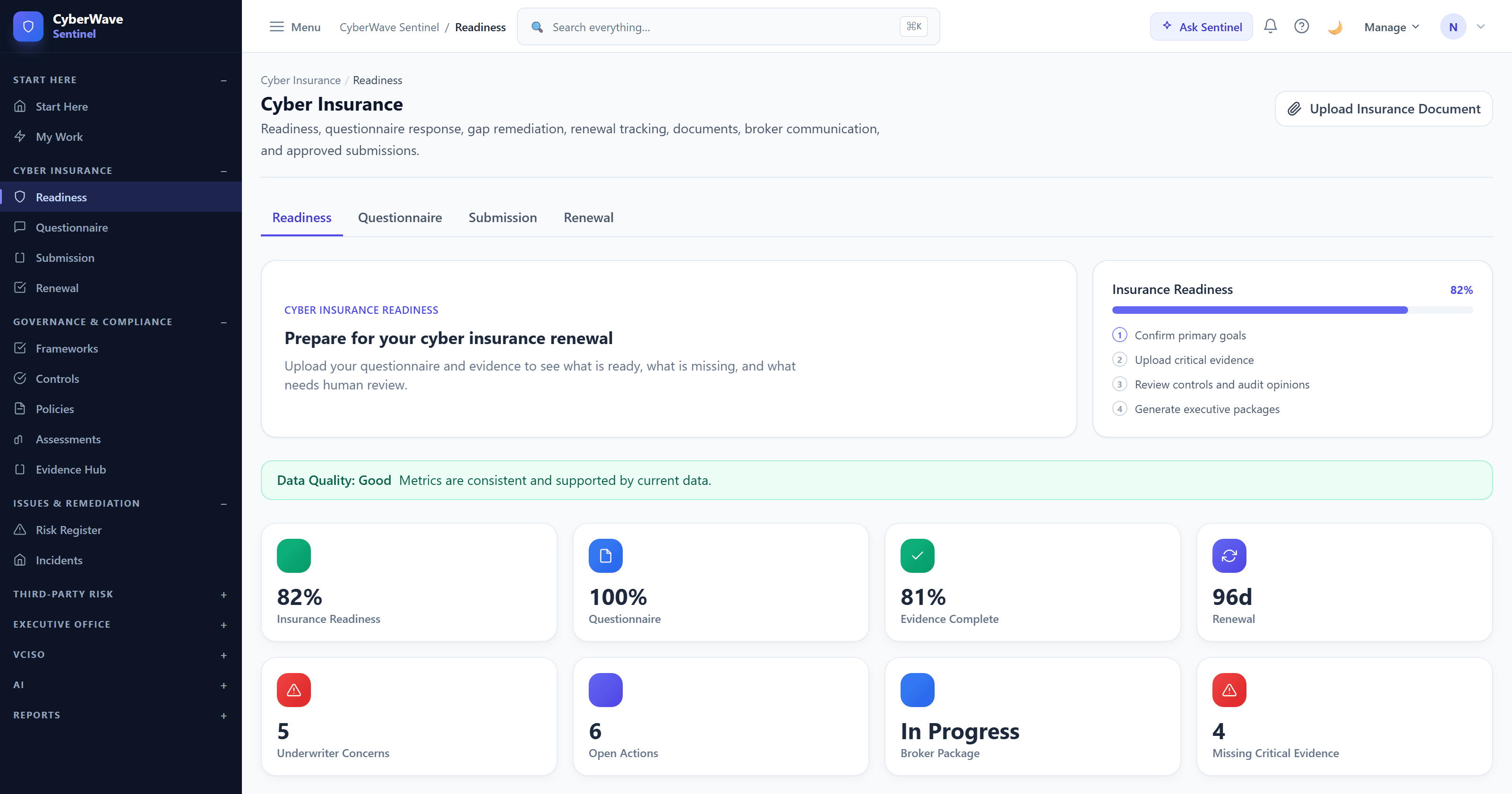Click the ⌘K shortcut badge

(913, 26)
